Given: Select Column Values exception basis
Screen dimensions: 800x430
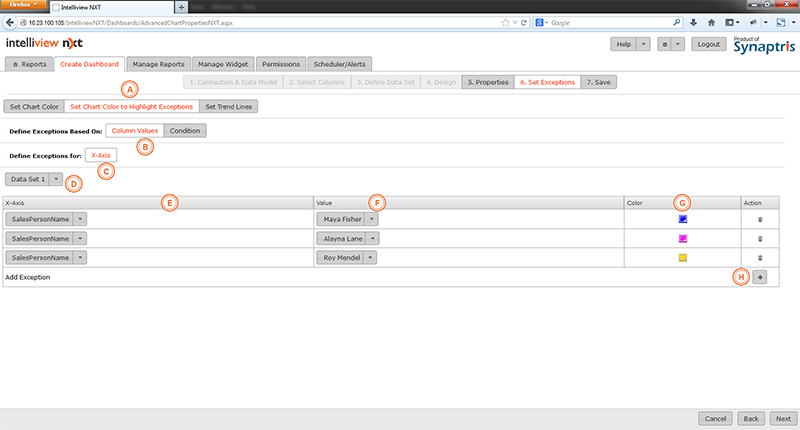Looking at the screenshot, I should point(134,130).
